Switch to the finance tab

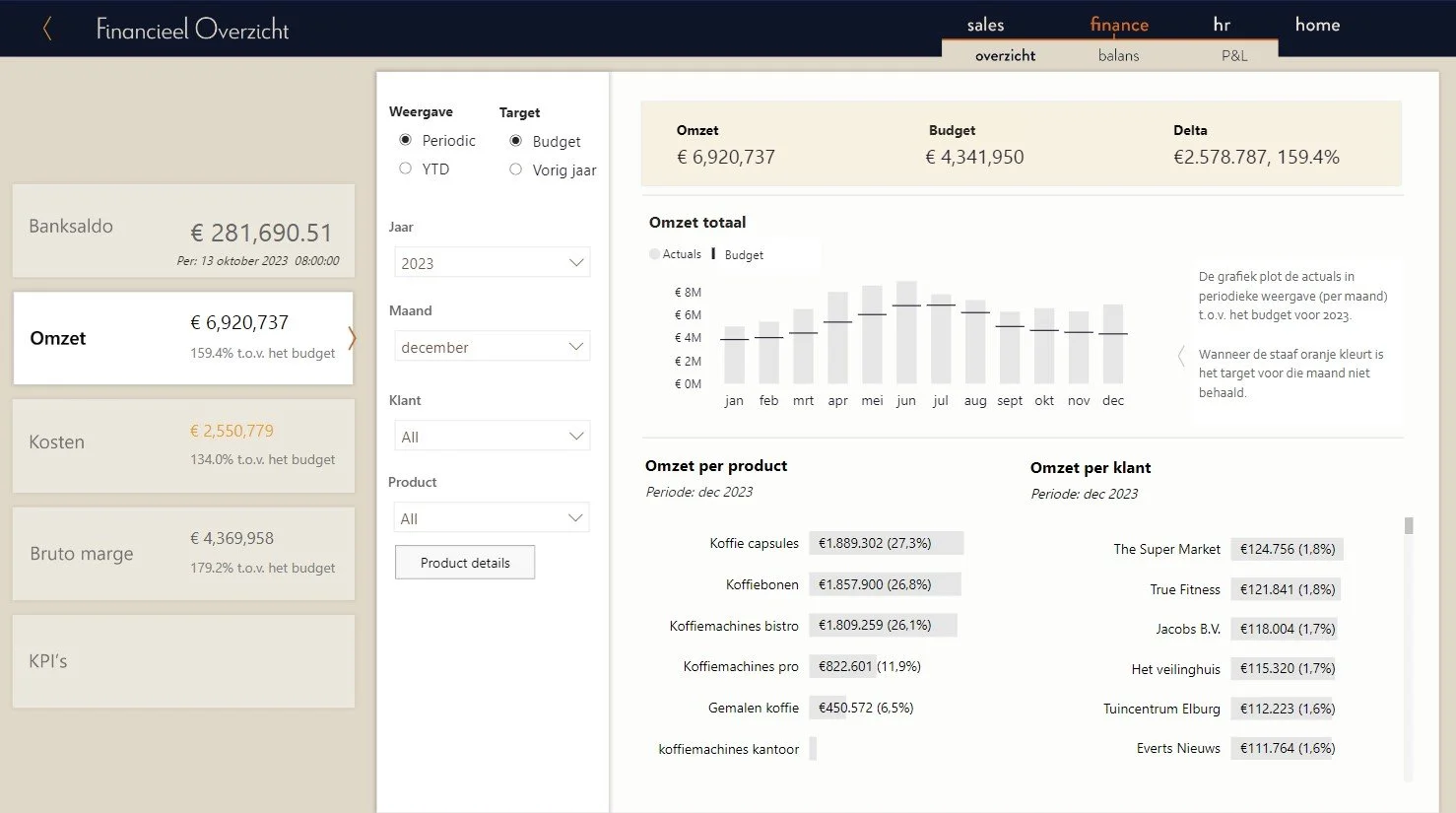click(1119, 25)
